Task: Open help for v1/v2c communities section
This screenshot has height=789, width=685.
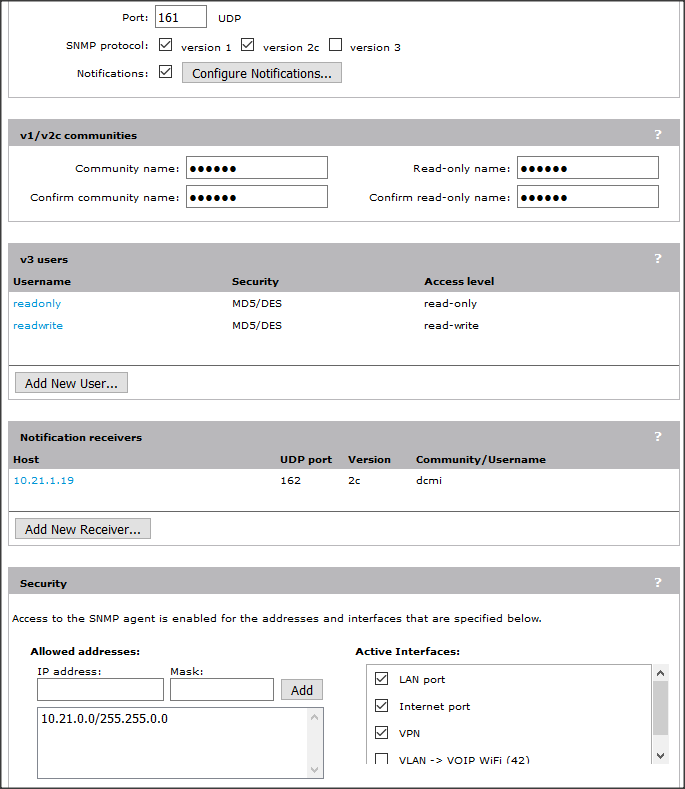Action: click(658, 135)
